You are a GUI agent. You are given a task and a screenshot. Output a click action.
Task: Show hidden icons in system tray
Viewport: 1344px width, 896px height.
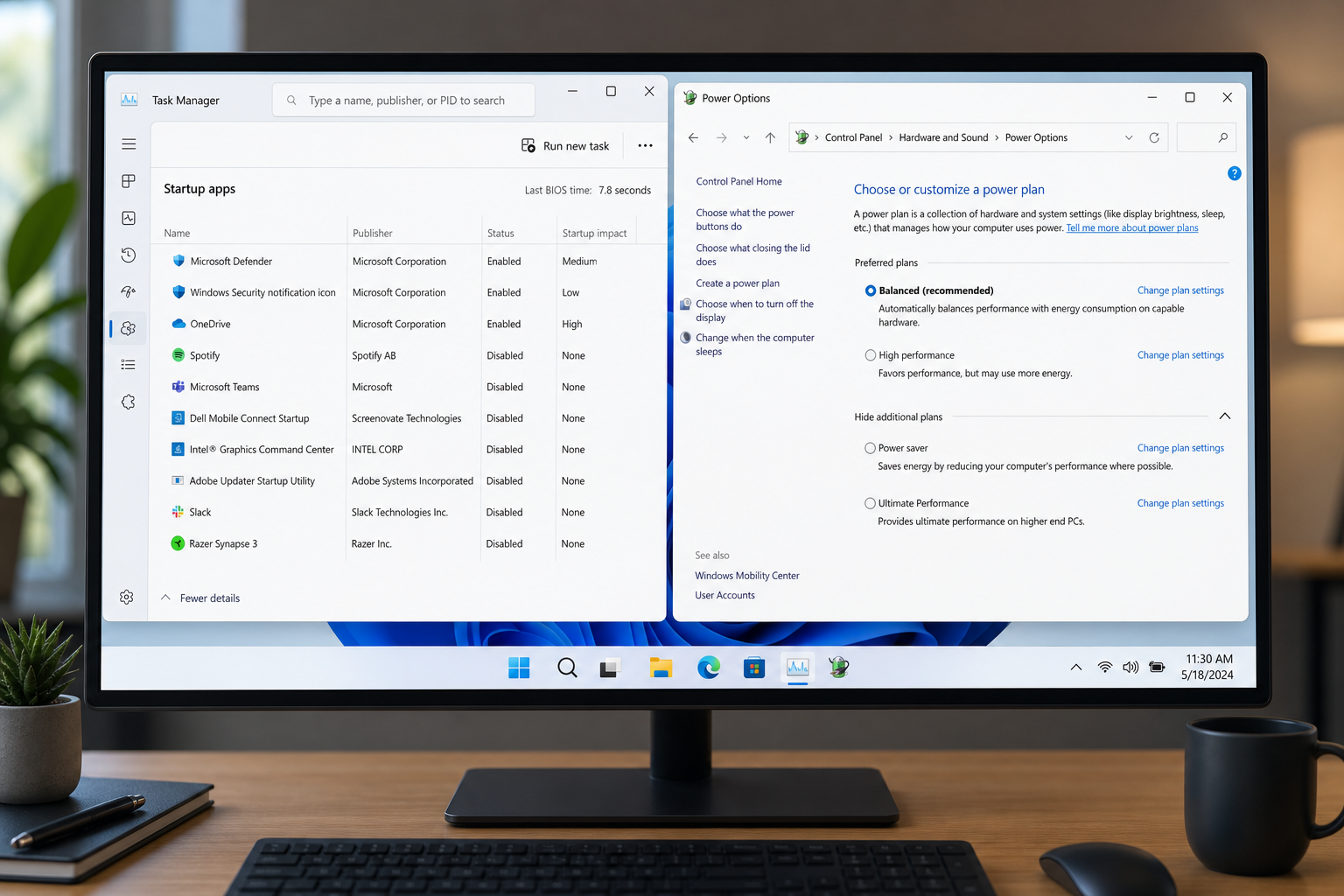tap(1076, 667)
